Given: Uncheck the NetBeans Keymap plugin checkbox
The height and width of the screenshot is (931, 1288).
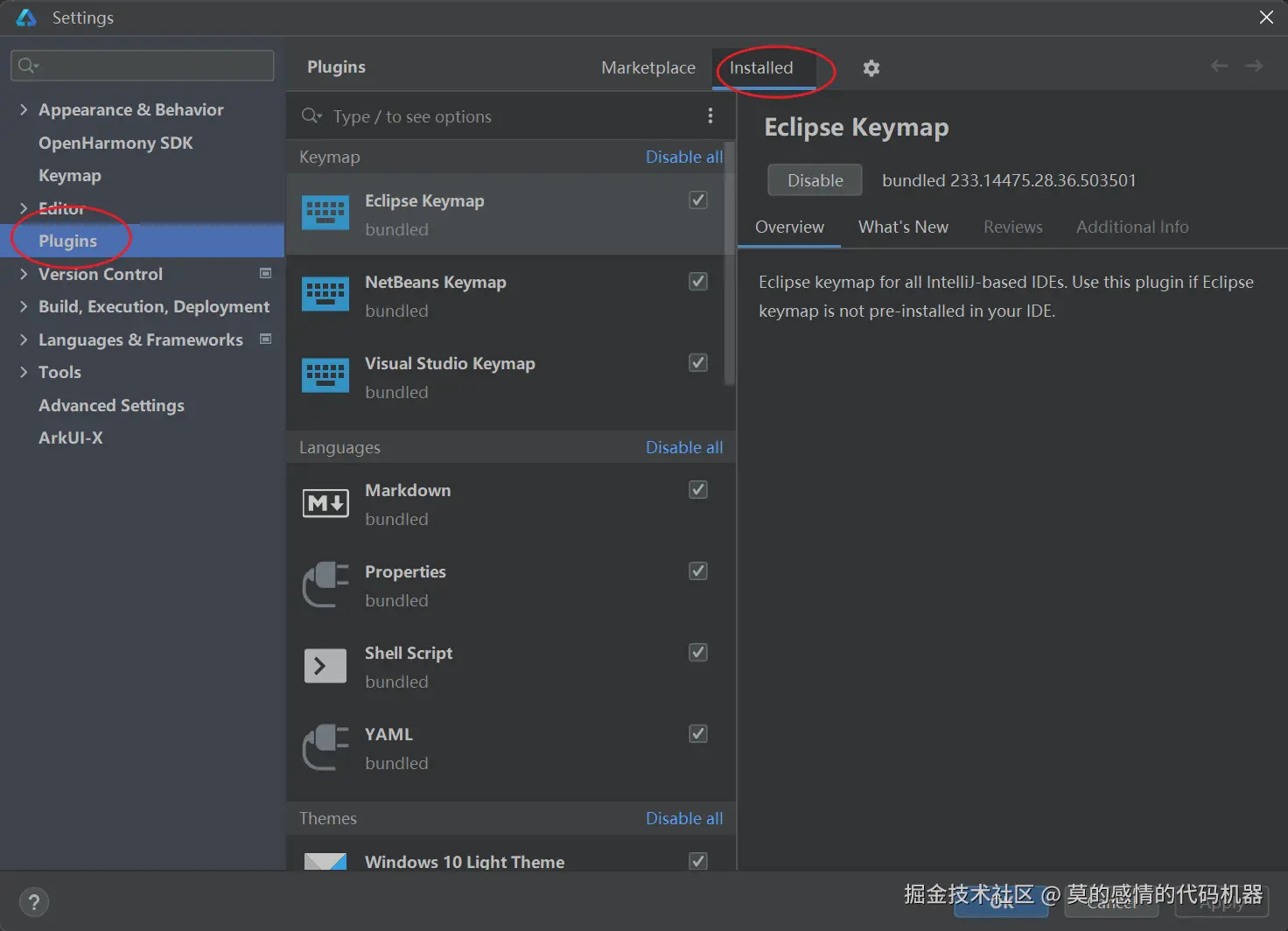Looking at the screenshot, I should pyautogui.click(x=698, y=281).
